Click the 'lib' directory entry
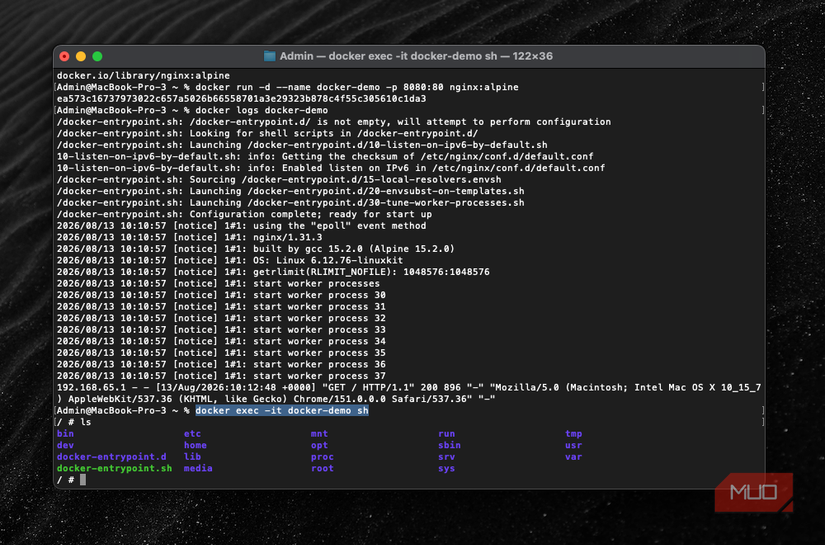This screenshot has height=545, width=825. 192,457
